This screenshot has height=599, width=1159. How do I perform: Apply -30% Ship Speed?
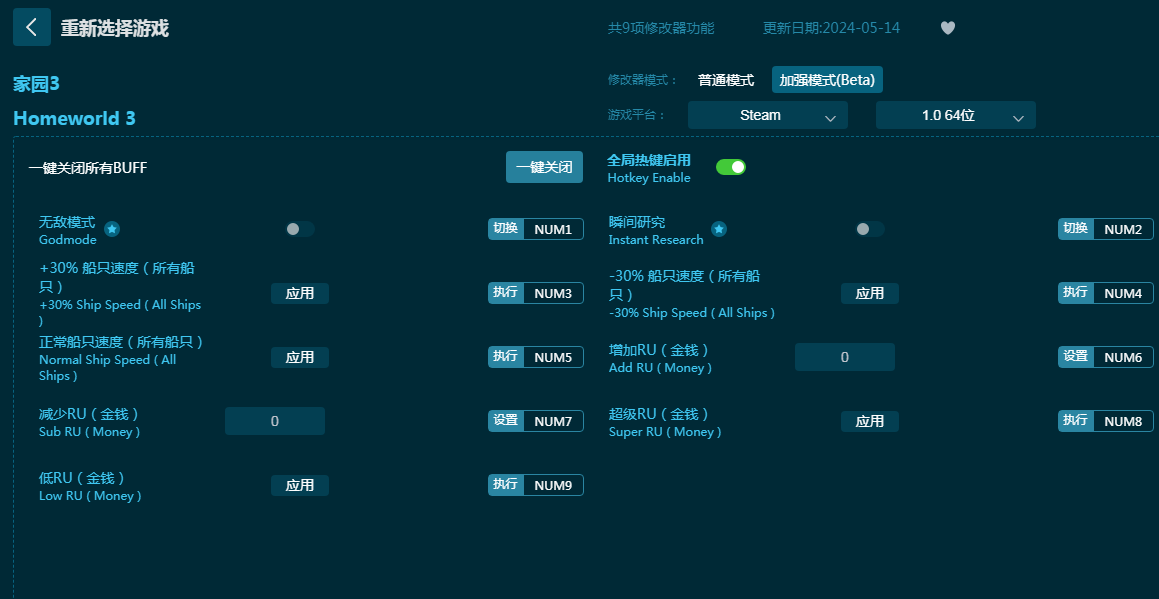pyautogui.click(x=869, y=294)
